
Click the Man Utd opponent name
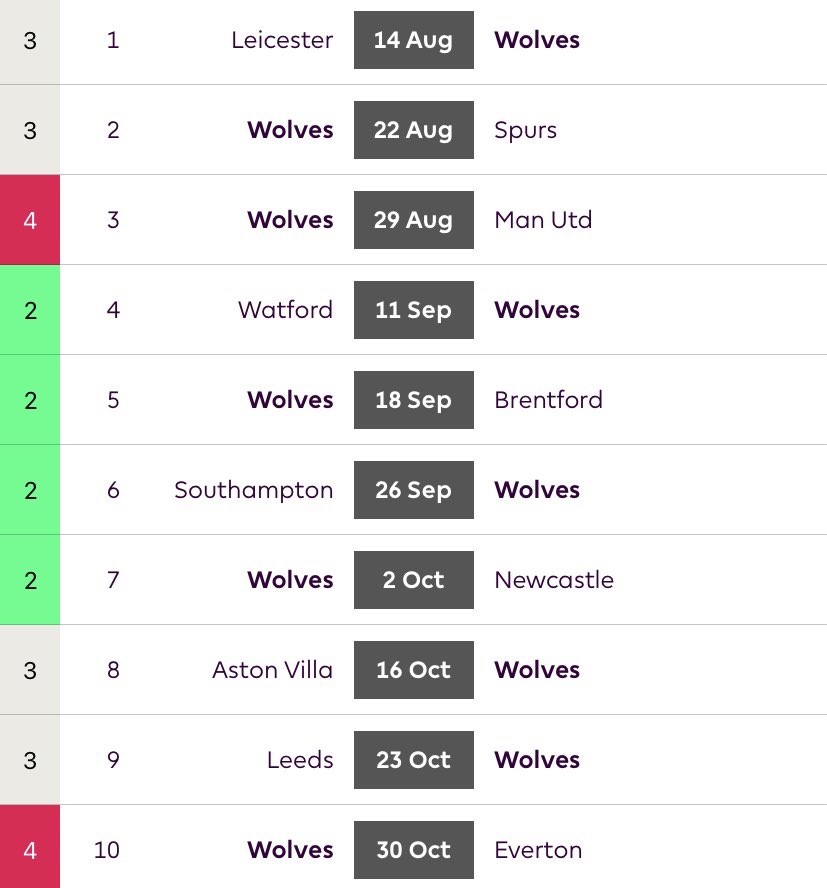pyautogui.click(x=543, y=220)
